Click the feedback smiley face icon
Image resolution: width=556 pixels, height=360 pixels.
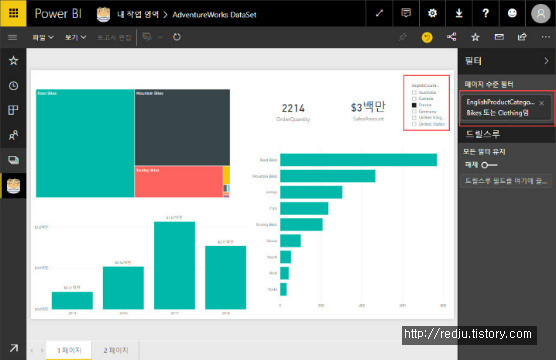[512, 13]
